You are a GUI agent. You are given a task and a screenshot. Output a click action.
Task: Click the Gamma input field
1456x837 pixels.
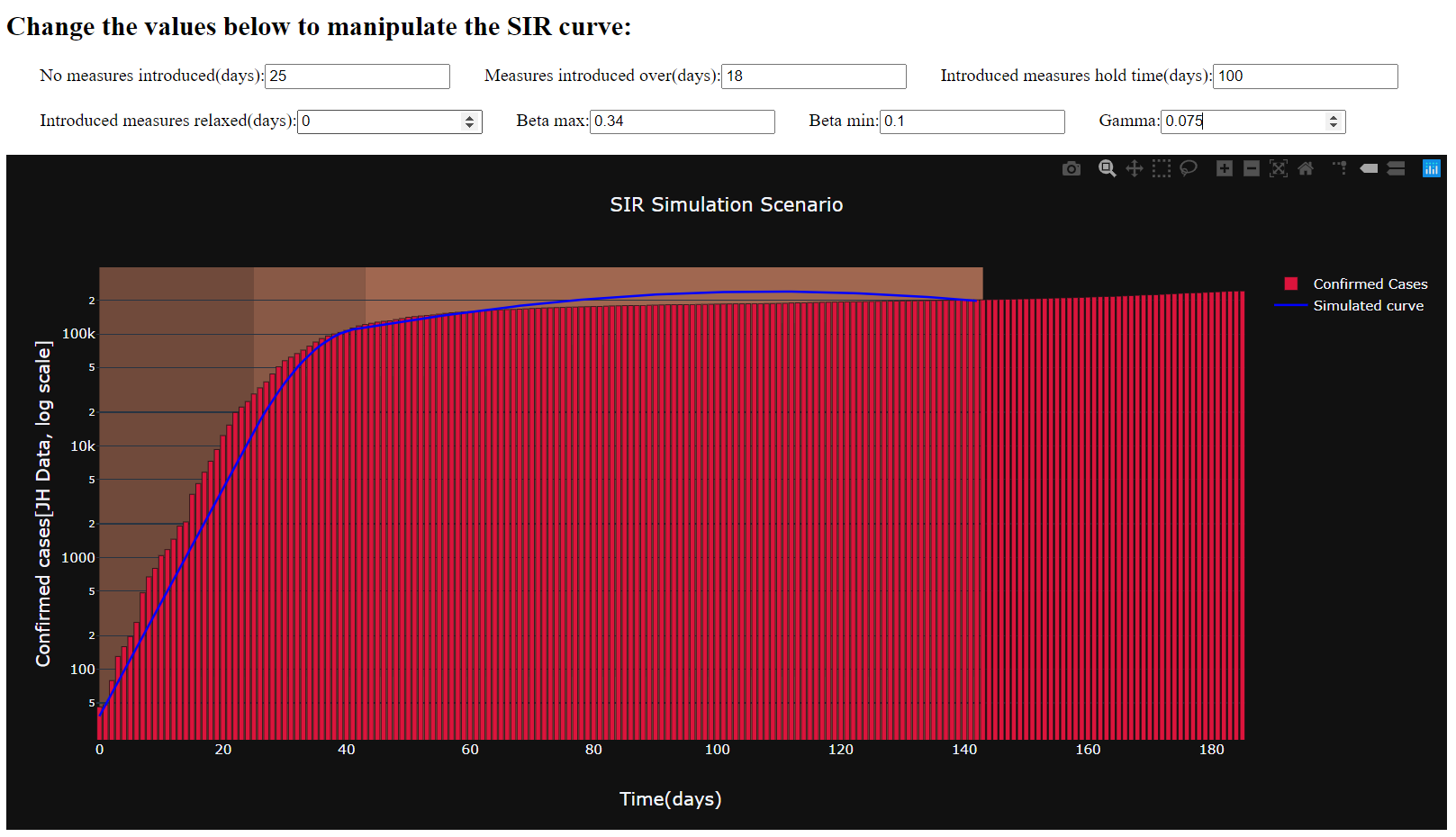(1253, 121)
